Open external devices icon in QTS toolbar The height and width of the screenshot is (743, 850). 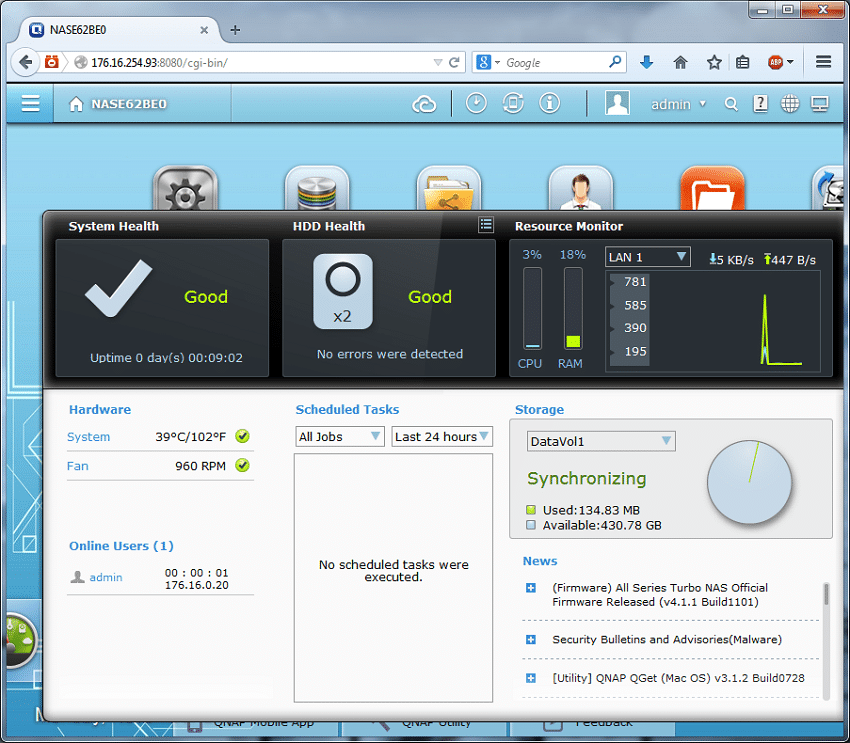513,103
